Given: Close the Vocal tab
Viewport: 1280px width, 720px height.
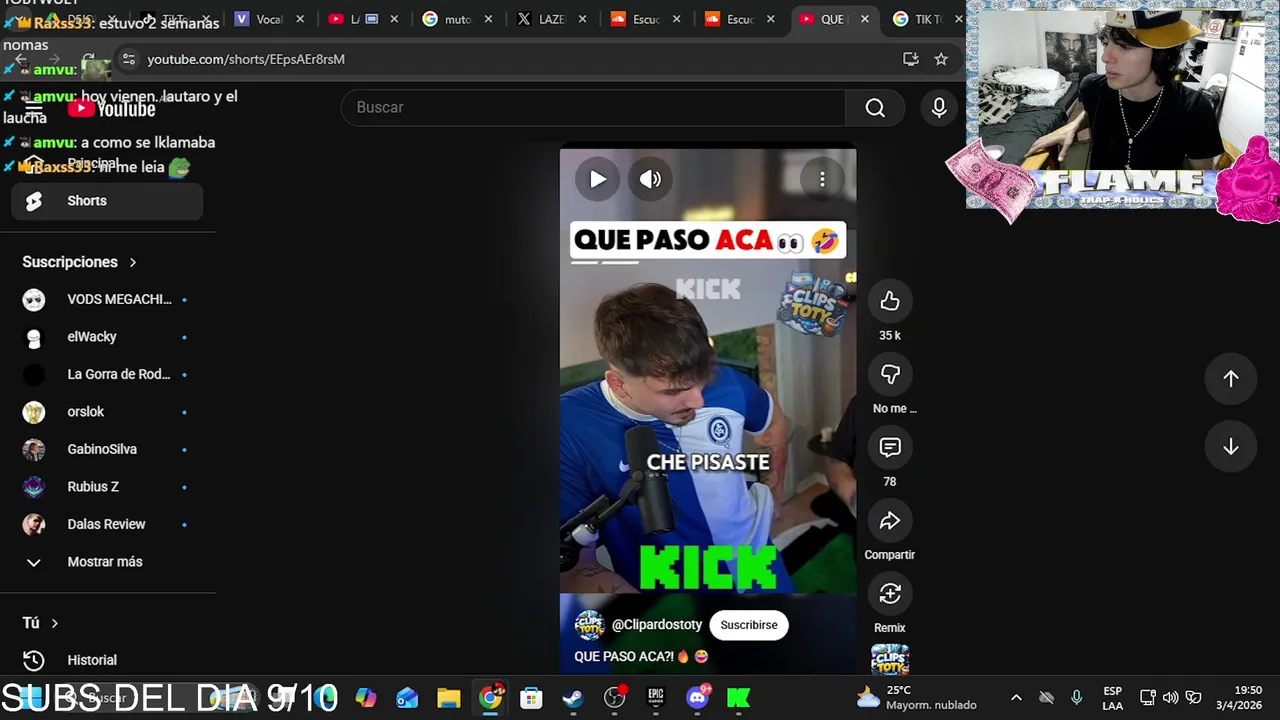Looking at the screenshot, I should (300, 19).
